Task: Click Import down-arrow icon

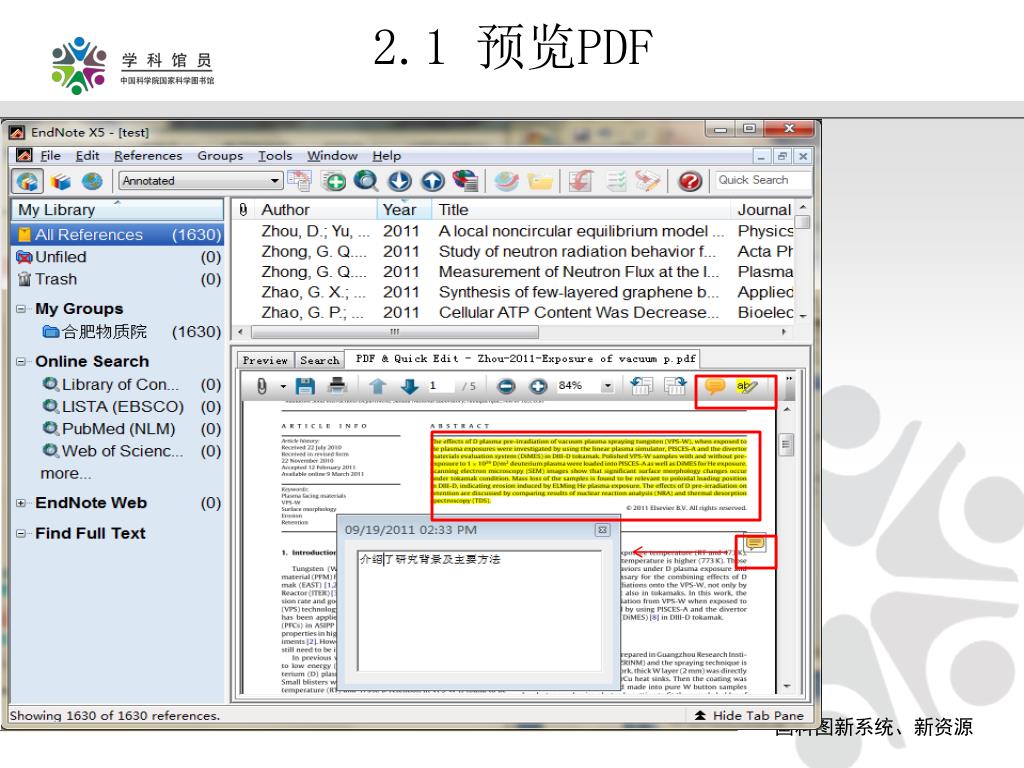Action: point(400,181)
